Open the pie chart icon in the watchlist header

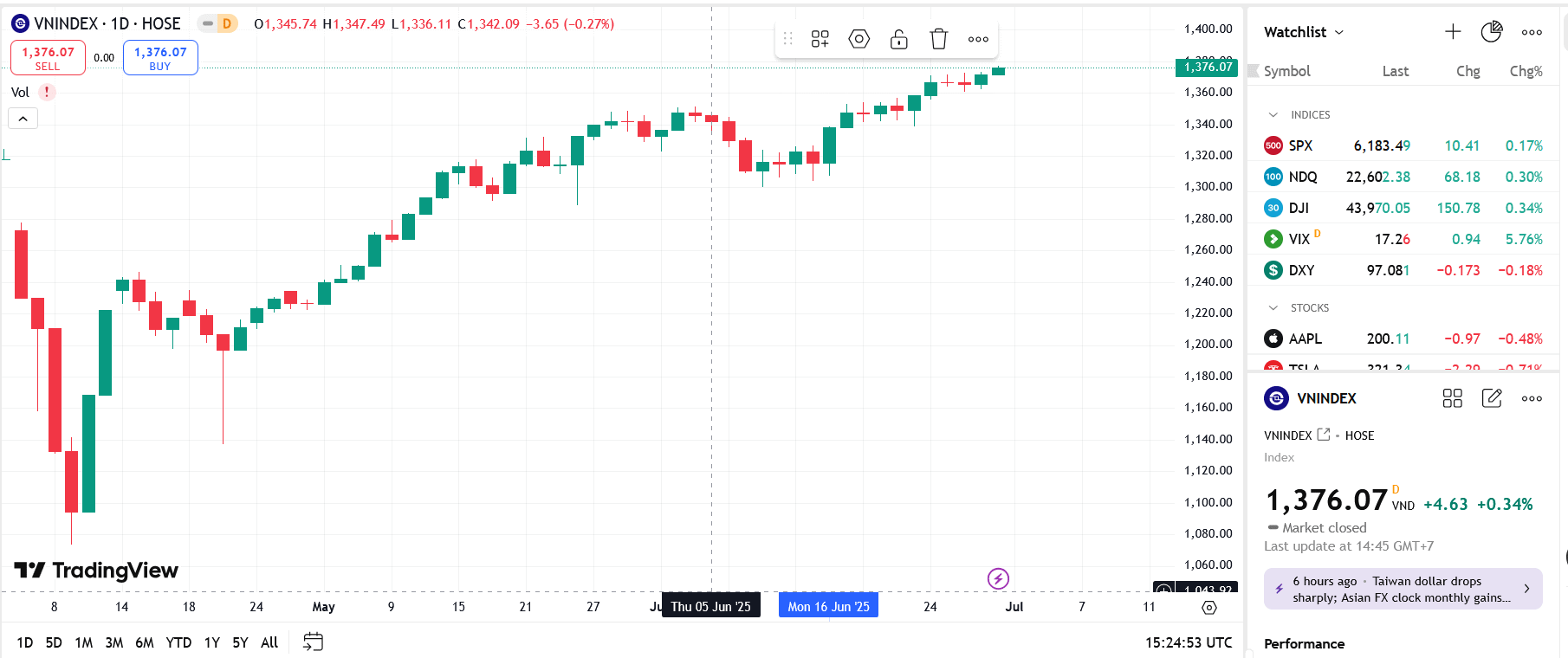pos(1491,32)
